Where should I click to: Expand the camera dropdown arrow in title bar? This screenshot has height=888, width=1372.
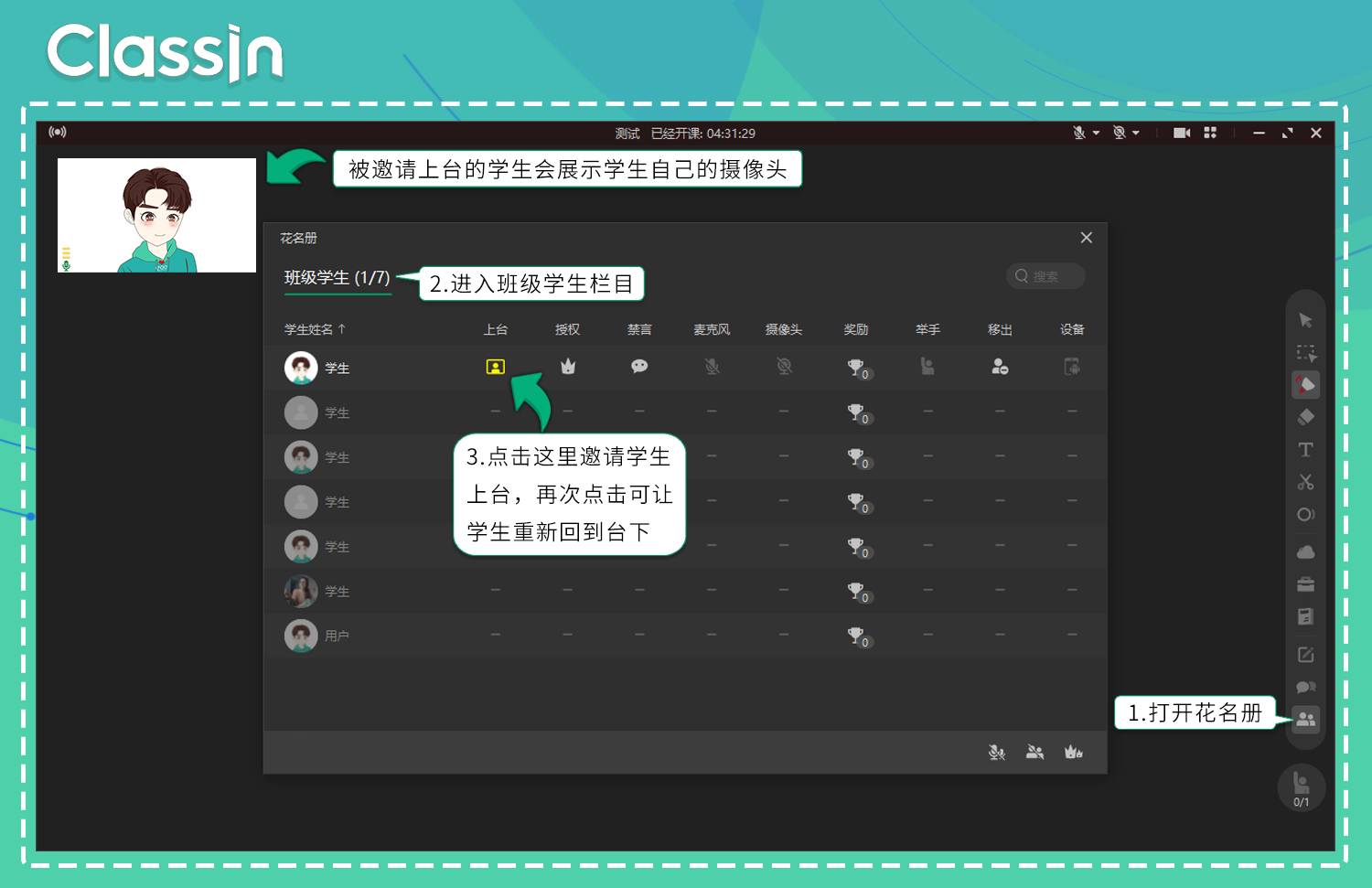1136,133
